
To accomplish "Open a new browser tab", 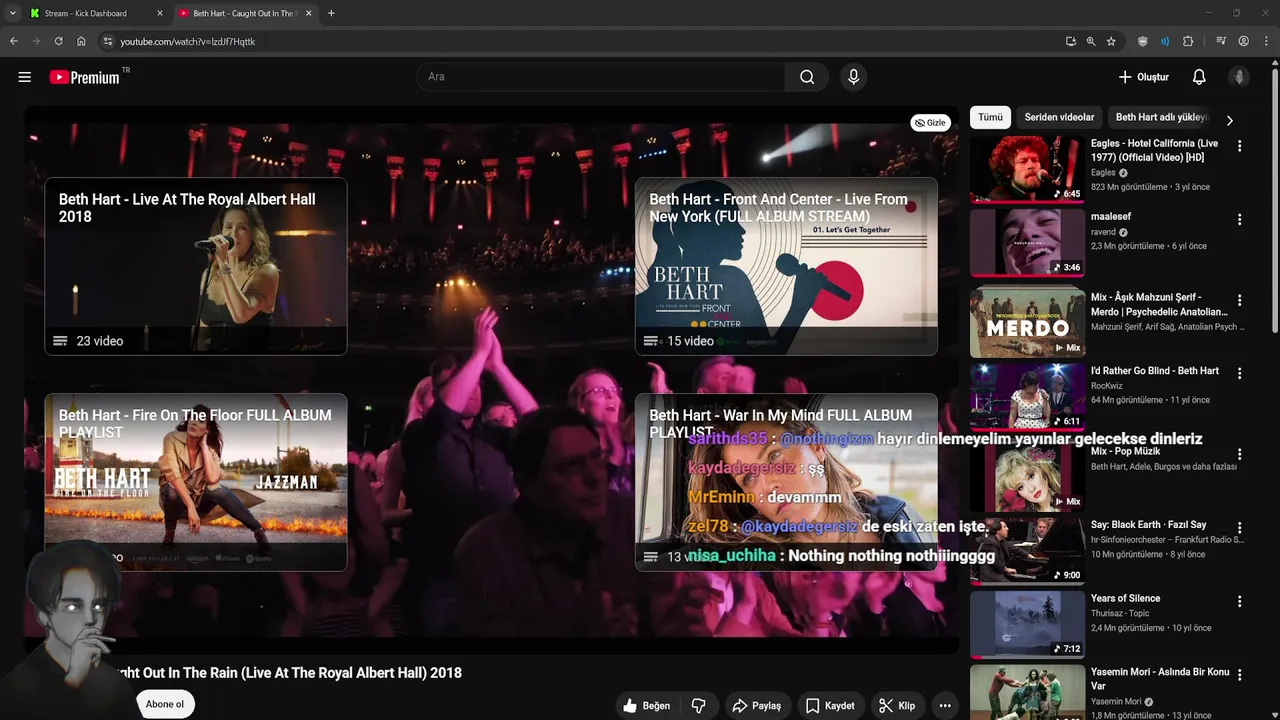I will pyautogui.click(x=331, y=13).
